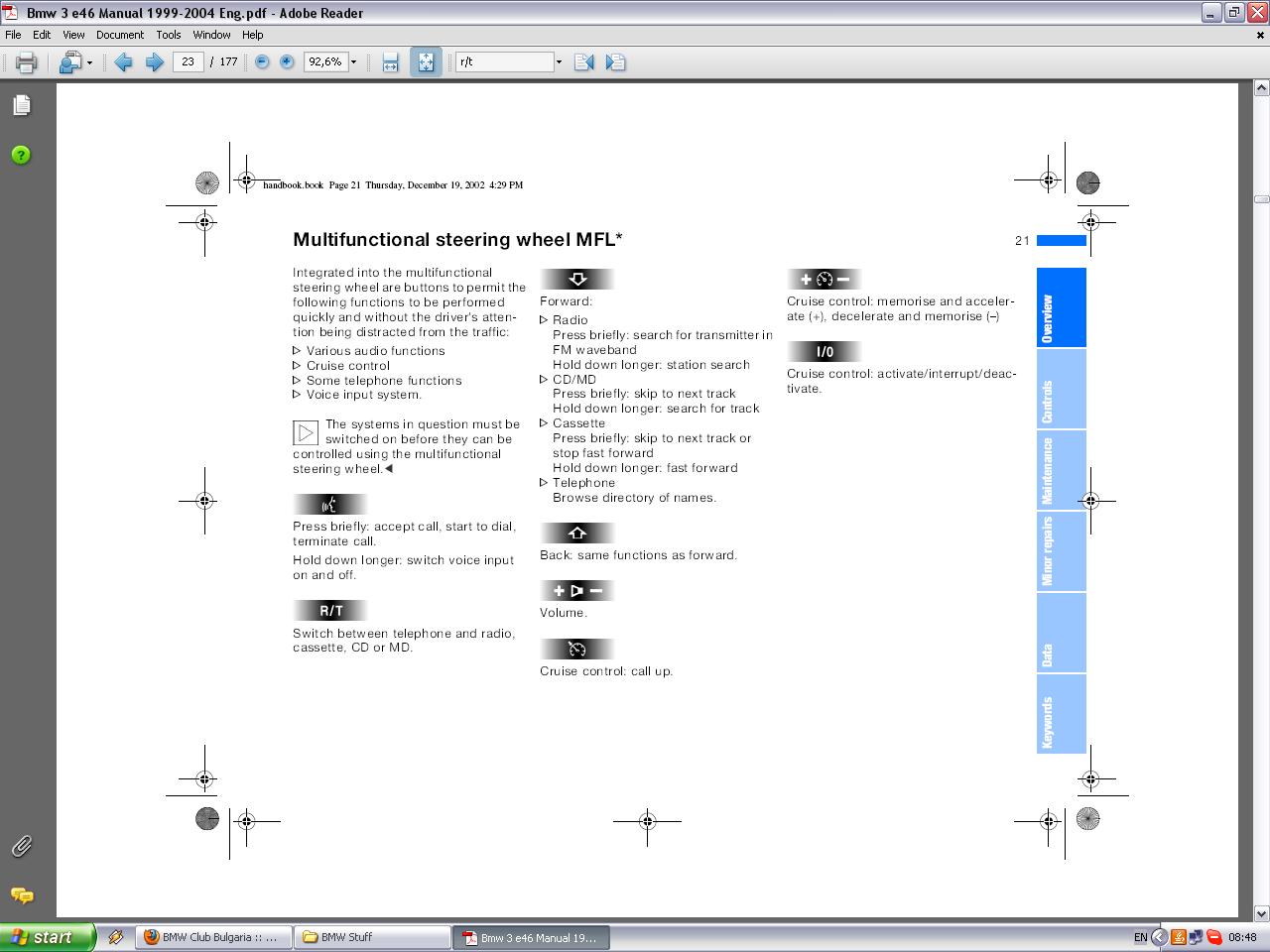Click the Maintenance tab on the page
The height and width of the screenshot is (952, 1270).
point(1062,470)
